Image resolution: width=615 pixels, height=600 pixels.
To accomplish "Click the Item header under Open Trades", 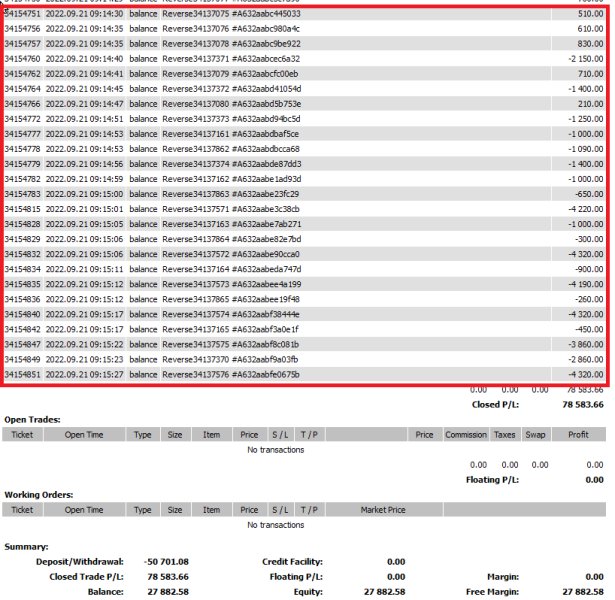I will [x=211, y=435].
